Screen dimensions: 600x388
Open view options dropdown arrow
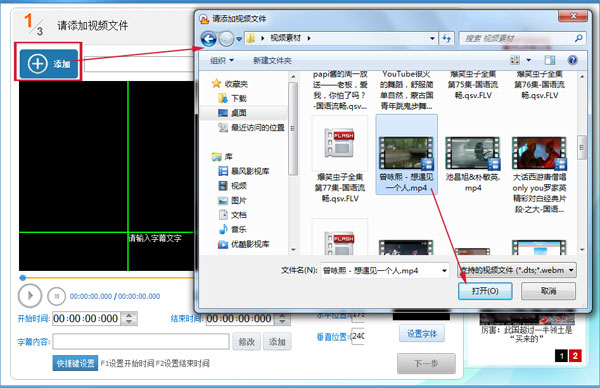(529, 60)
